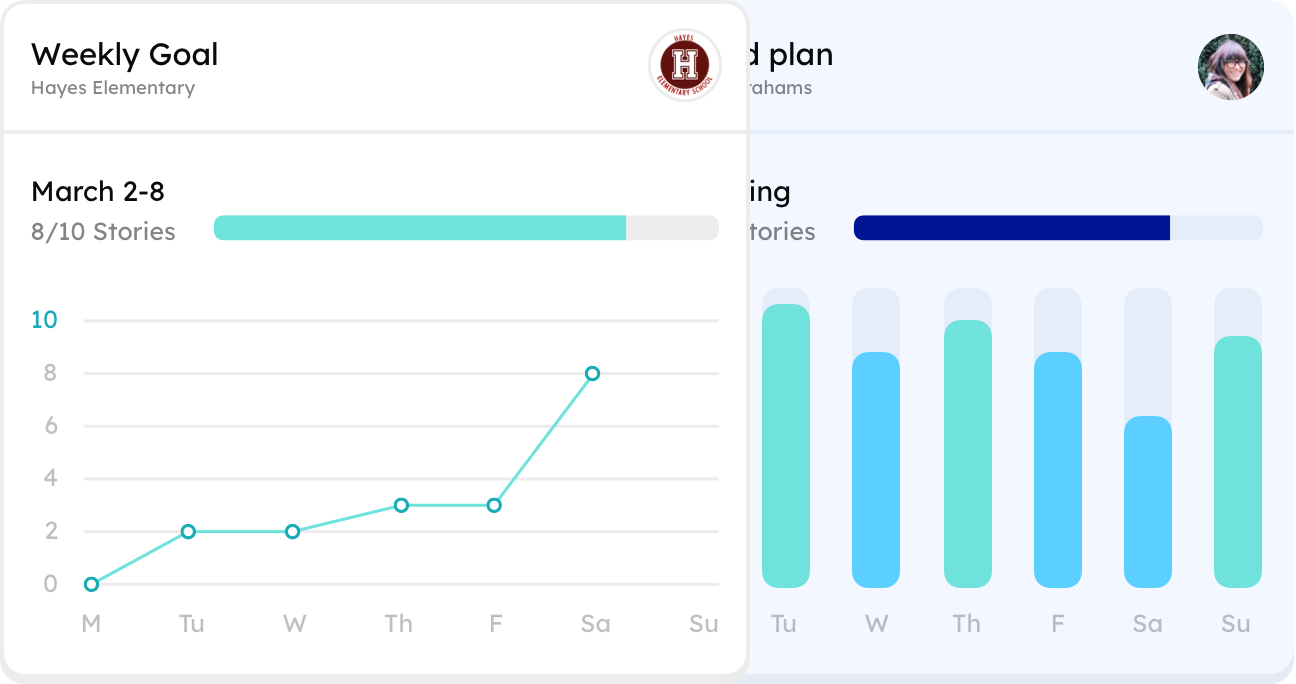The width and height of the screenshot is (1296, 684).
Task: Click the Hayes Elementary subtitle
Action: point(113,88)
